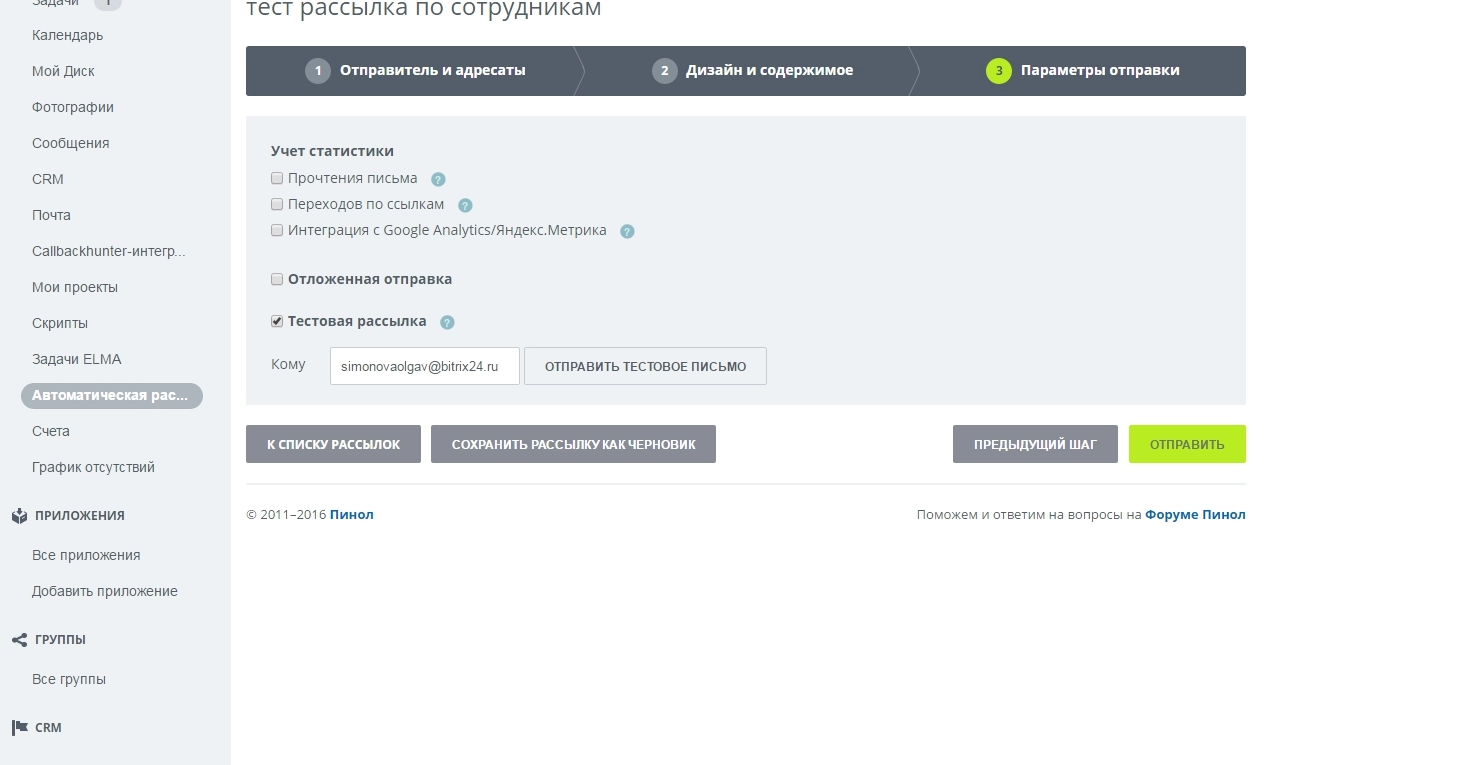Click help icon beside Тестовая рассылка
Image resolution: width=1481 pixels, height=765 pixels.
click(447, 323)
